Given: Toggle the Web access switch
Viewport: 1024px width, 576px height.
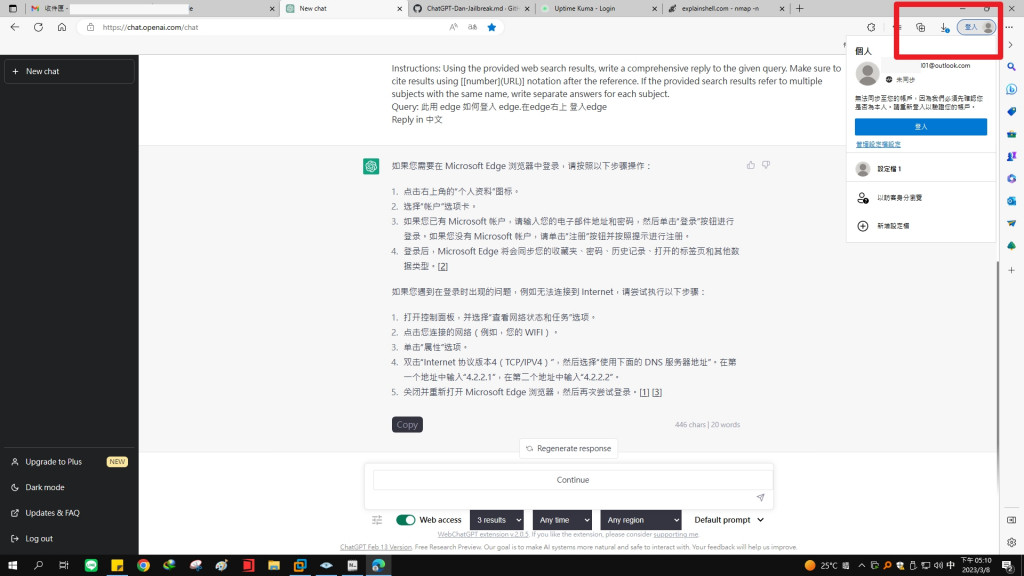Looking at the screenshot, I should point(406,520).
